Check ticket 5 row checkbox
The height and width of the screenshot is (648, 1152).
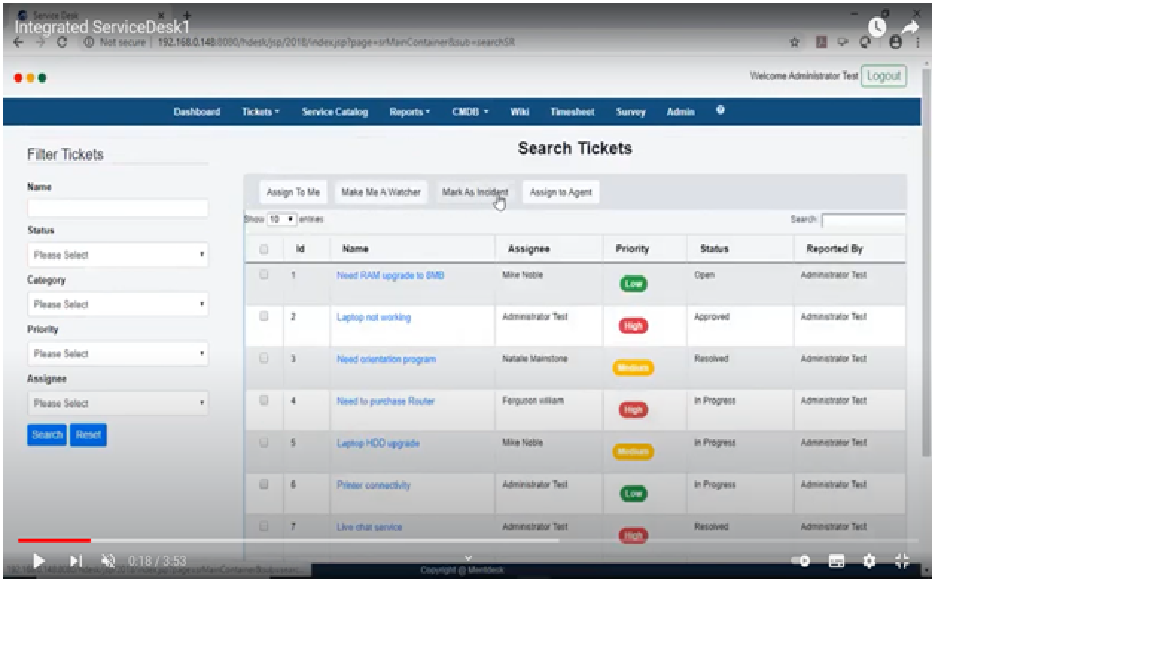point(264,443)
